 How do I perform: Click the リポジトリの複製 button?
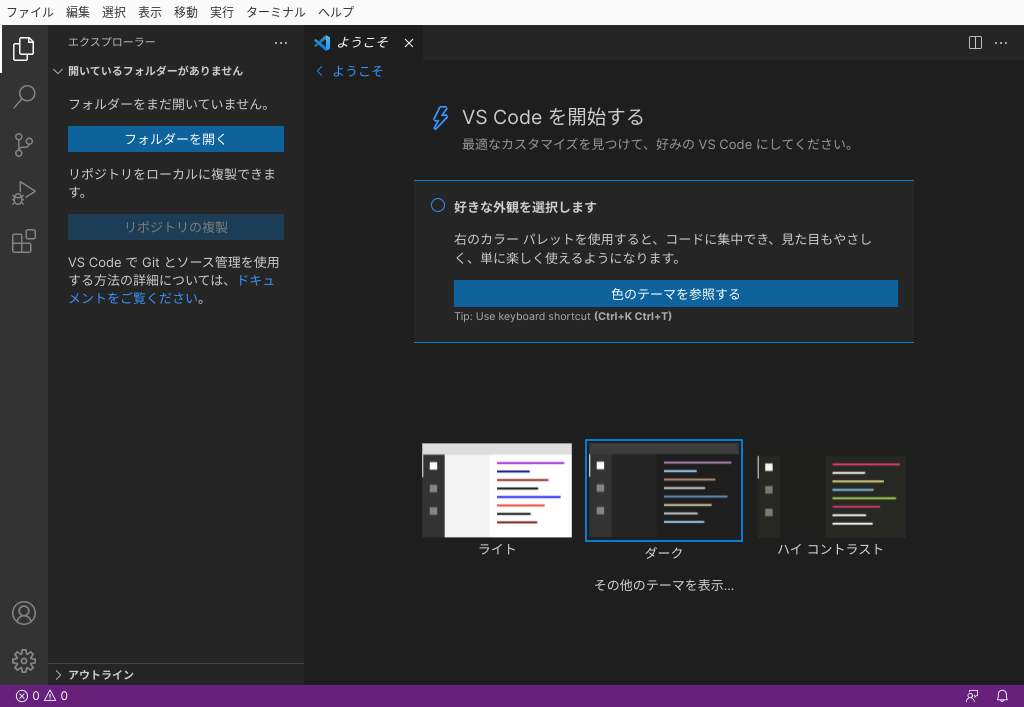[x=176, y=227]
